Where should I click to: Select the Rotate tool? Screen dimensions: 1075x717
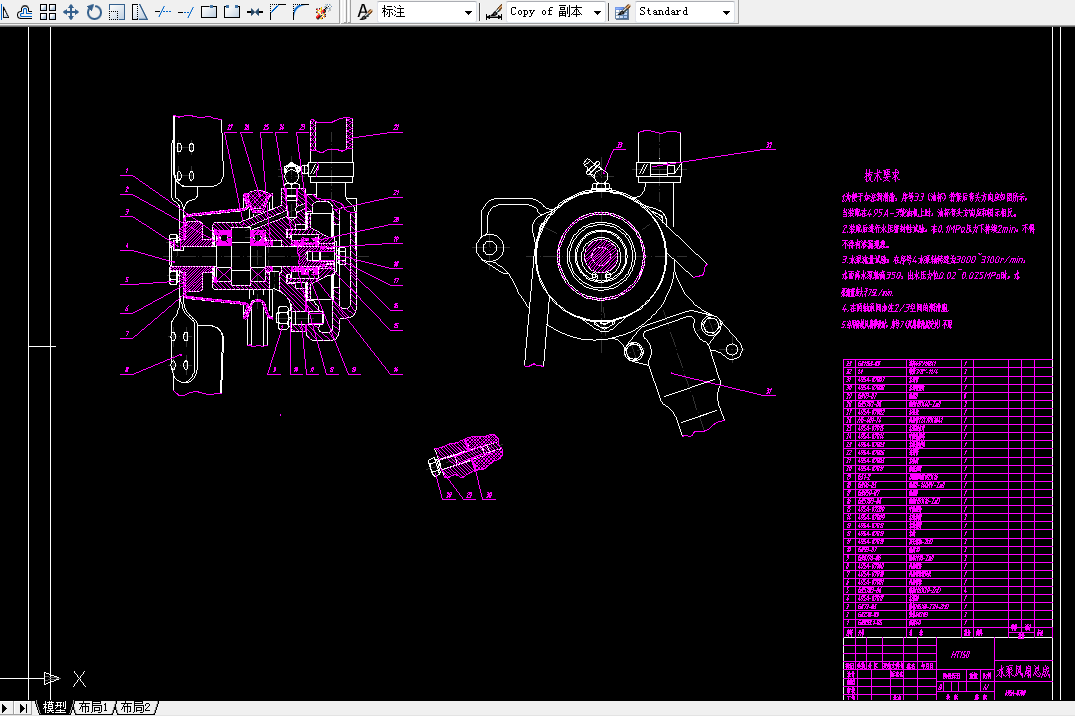click(94, 12)
